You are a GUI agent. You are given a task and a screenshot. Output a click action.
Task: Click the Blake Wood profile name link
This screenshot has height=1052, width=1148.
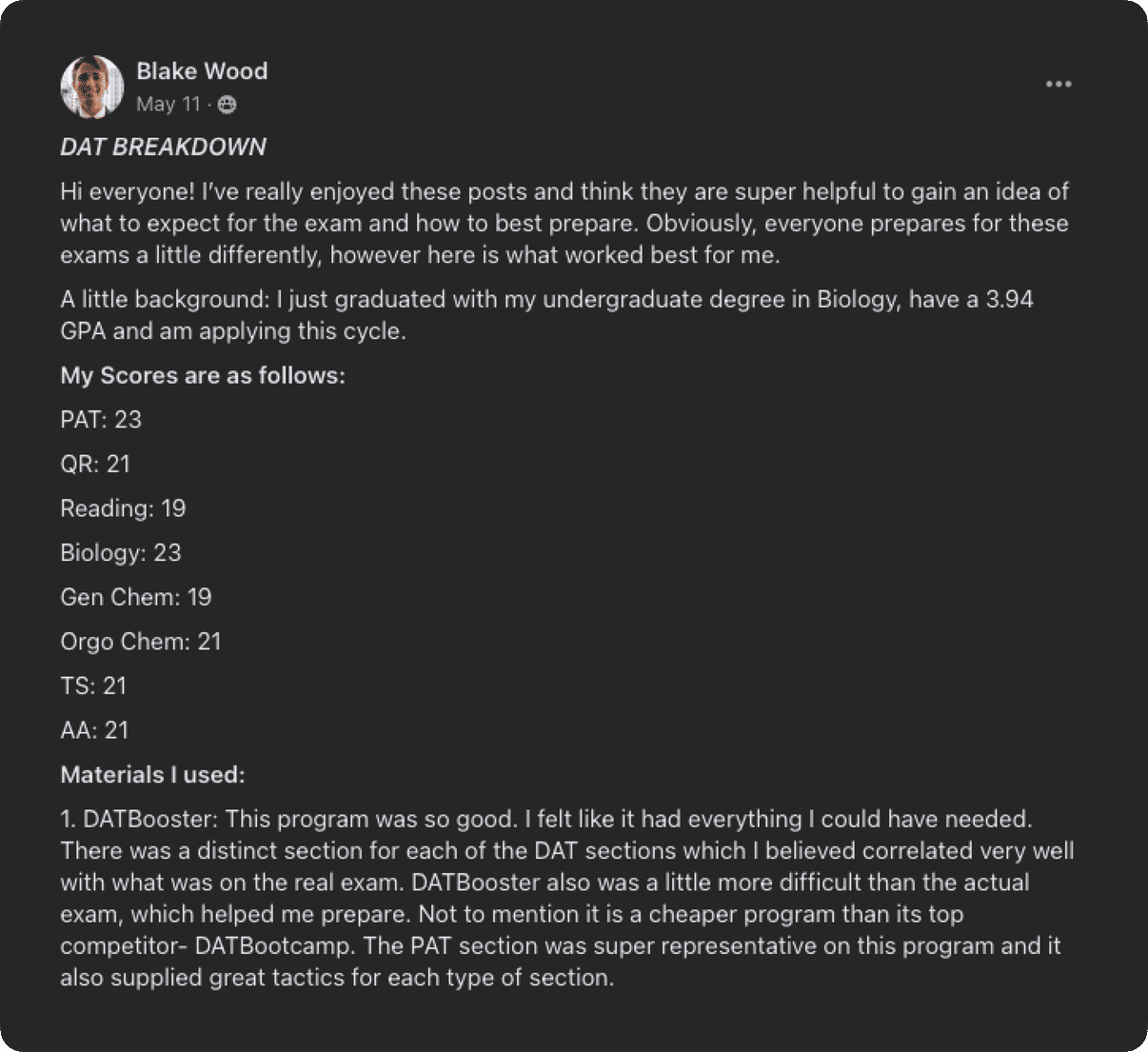(203, 70)
